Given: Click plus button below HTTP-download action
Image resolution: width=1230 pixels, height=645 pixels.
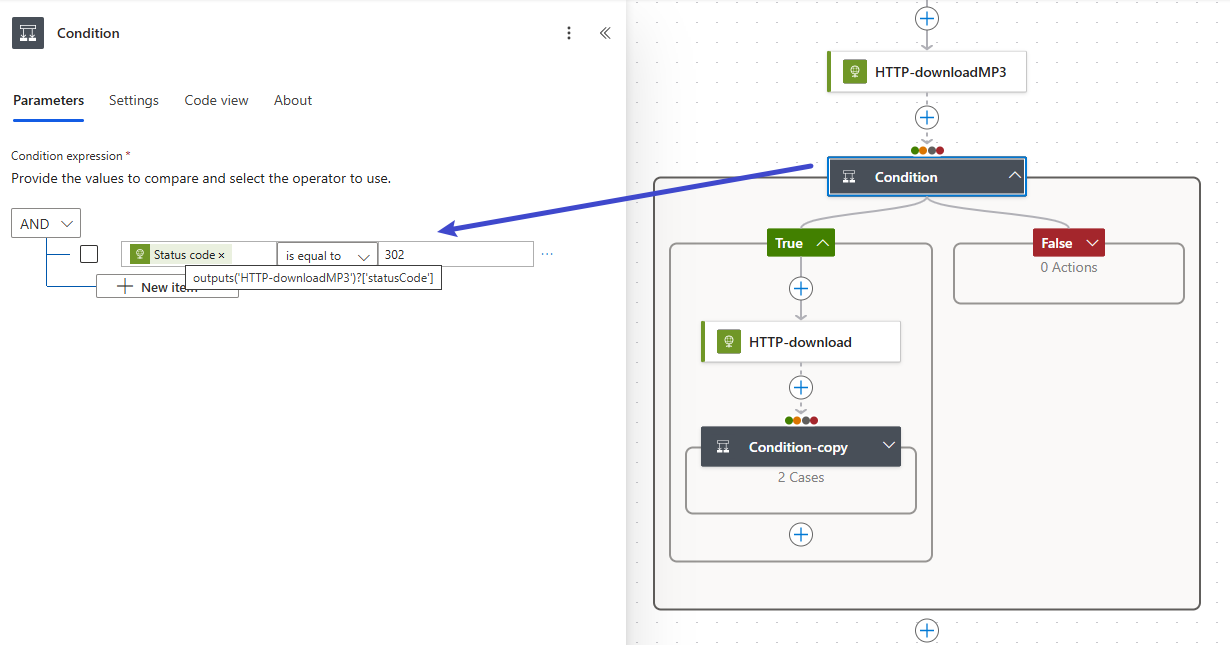Looking at the screenshot, I should 801,388.
